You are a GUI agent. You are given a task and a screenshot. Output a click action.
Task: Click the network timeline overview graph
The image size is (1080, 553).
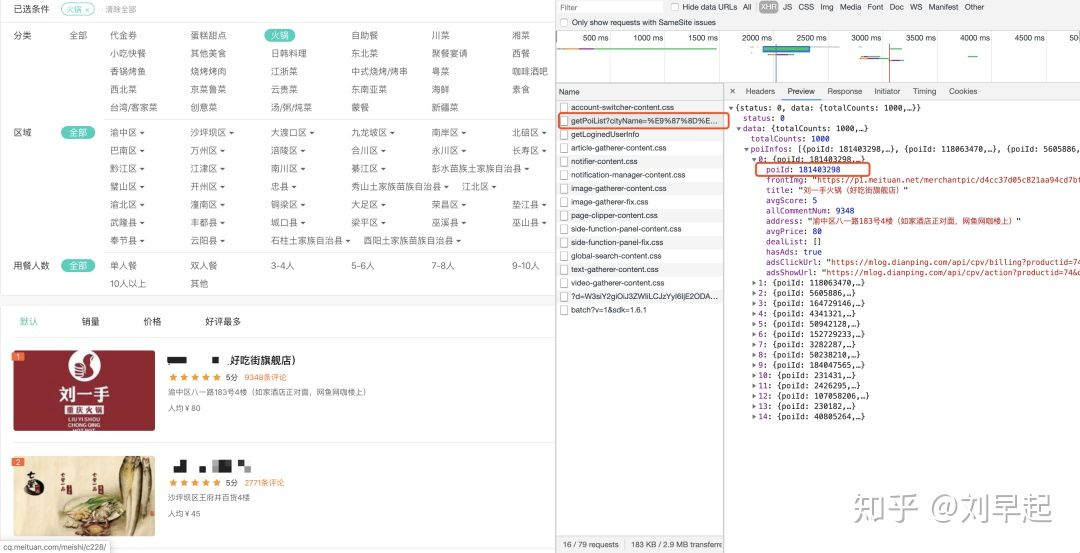tap(818, 57)
